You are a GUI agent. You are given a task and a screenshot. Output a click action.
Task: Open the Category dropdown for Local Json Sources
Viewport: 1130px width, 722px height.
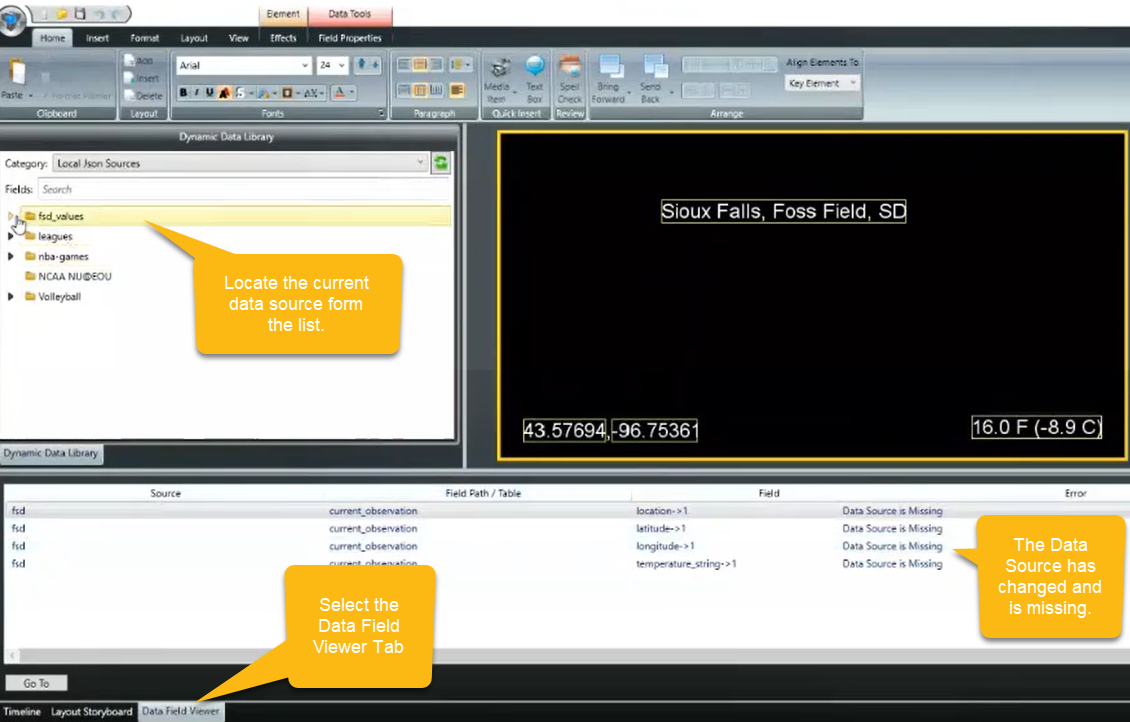click(421, 163)
